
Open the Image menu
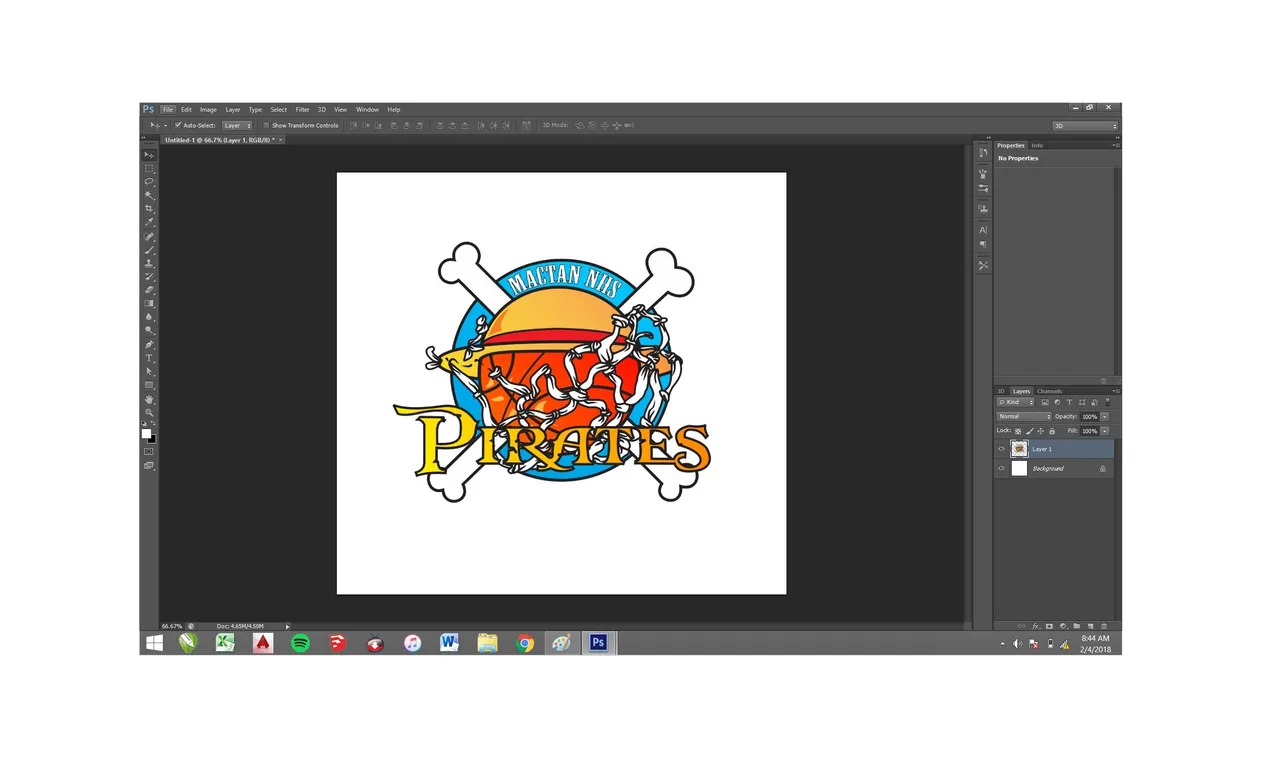[x=208, y=109]
